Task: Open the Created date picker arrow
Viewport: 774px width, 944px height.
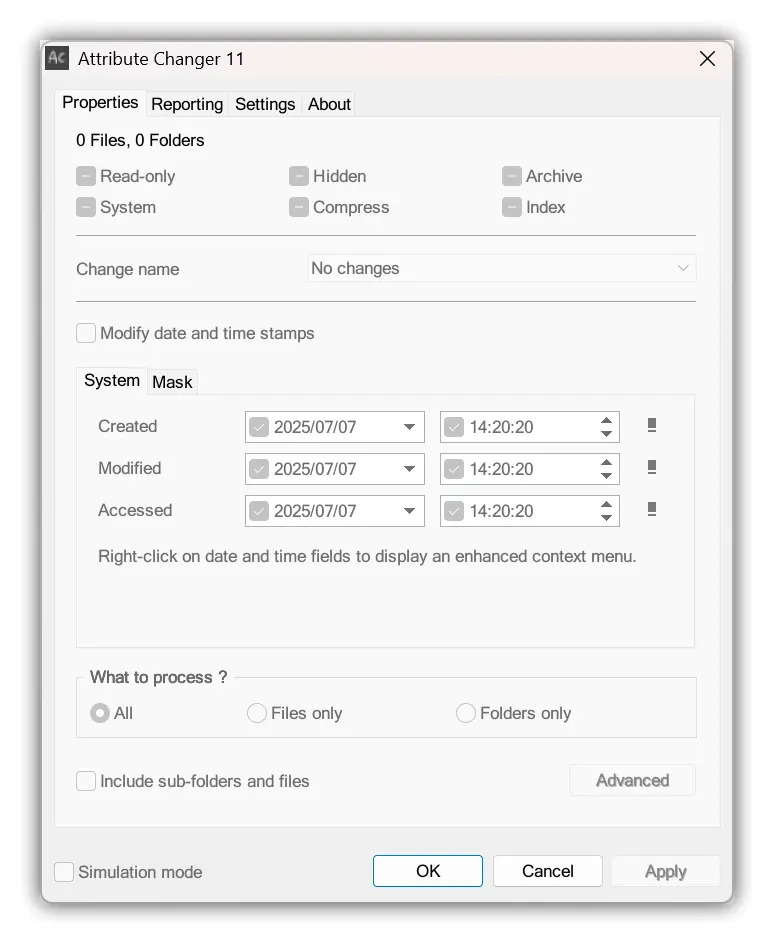Action: (x=409, y=427)
